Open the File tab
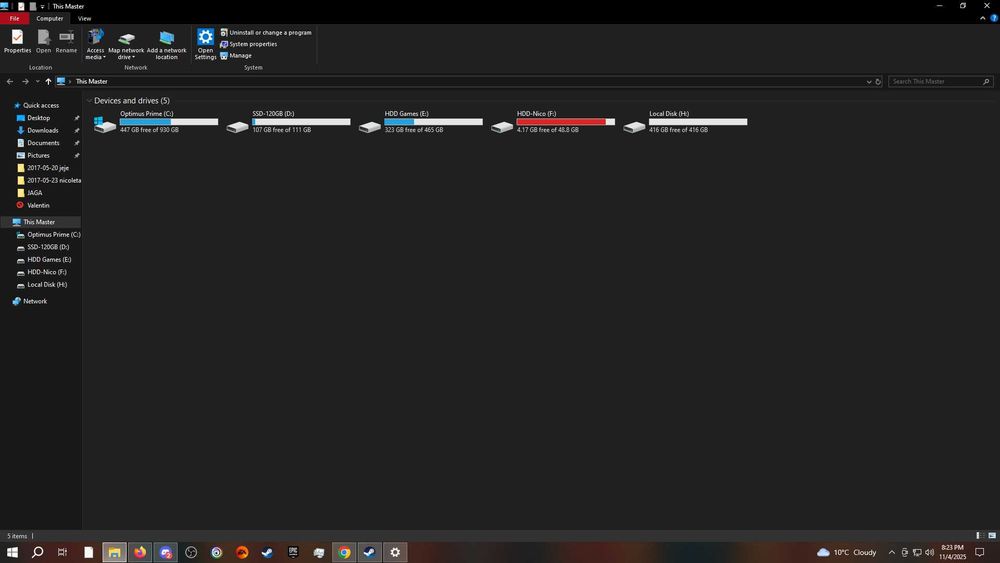 [14, 18]
